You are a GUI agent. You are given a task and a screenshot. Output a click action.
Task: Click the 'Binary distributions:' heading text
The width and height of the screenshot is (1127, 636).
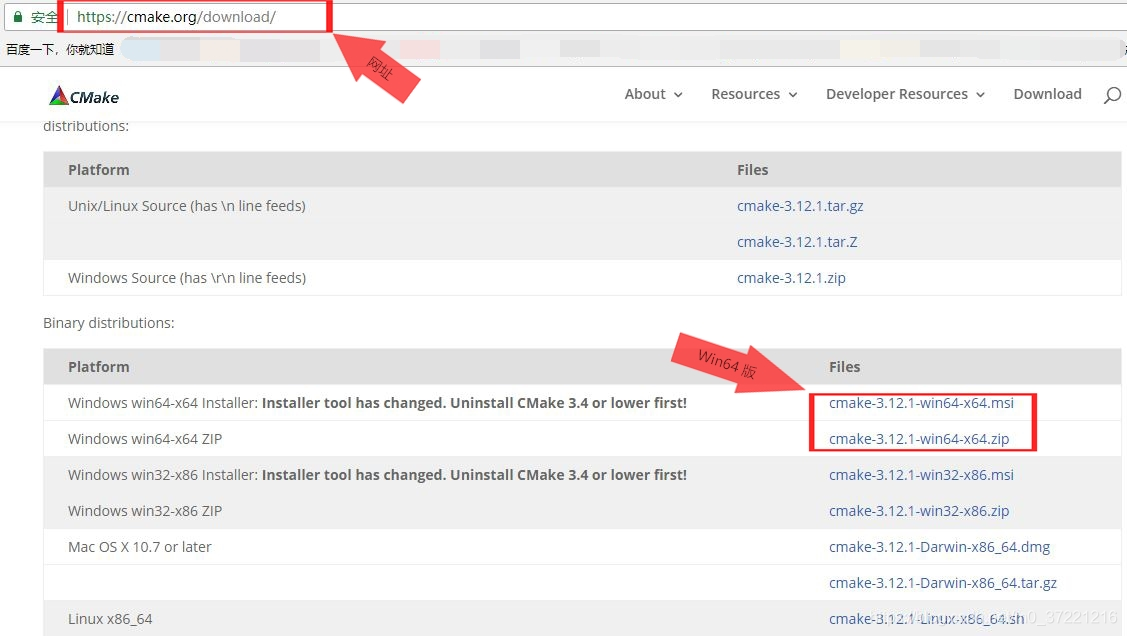coord(109,323)
